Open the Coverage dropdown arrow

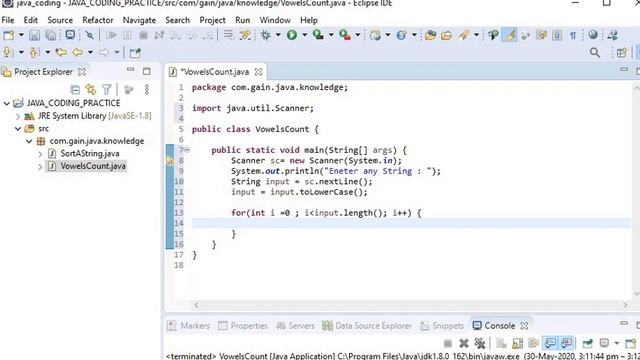331,35
